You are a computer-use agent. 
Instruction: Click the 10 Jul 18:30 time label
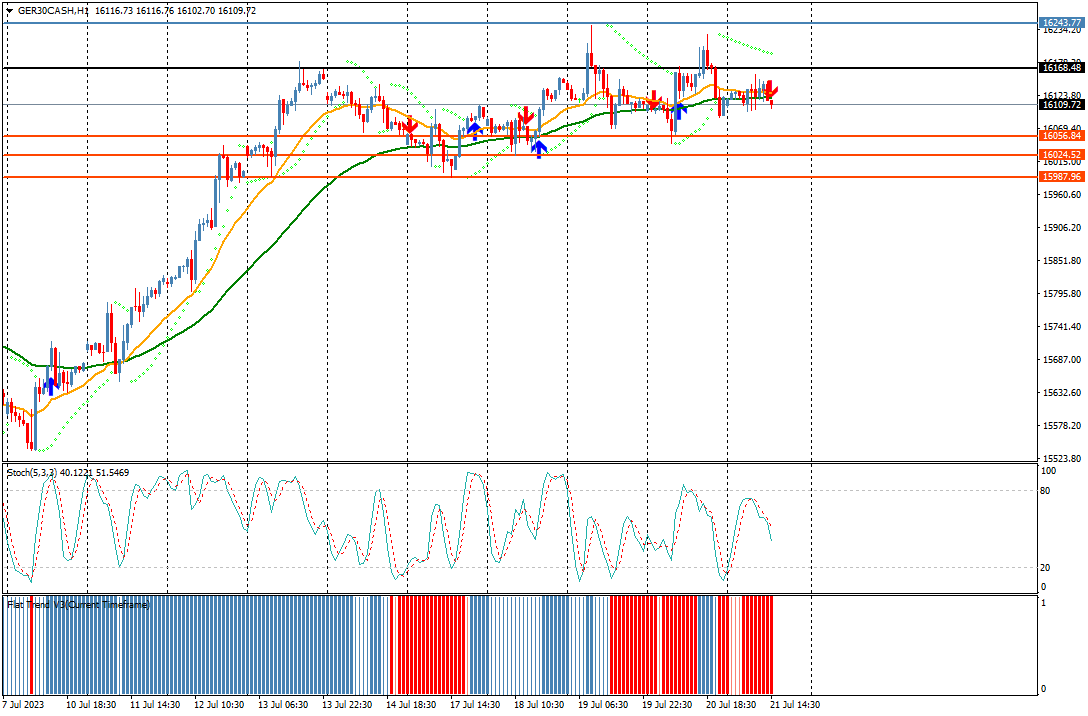91,704
